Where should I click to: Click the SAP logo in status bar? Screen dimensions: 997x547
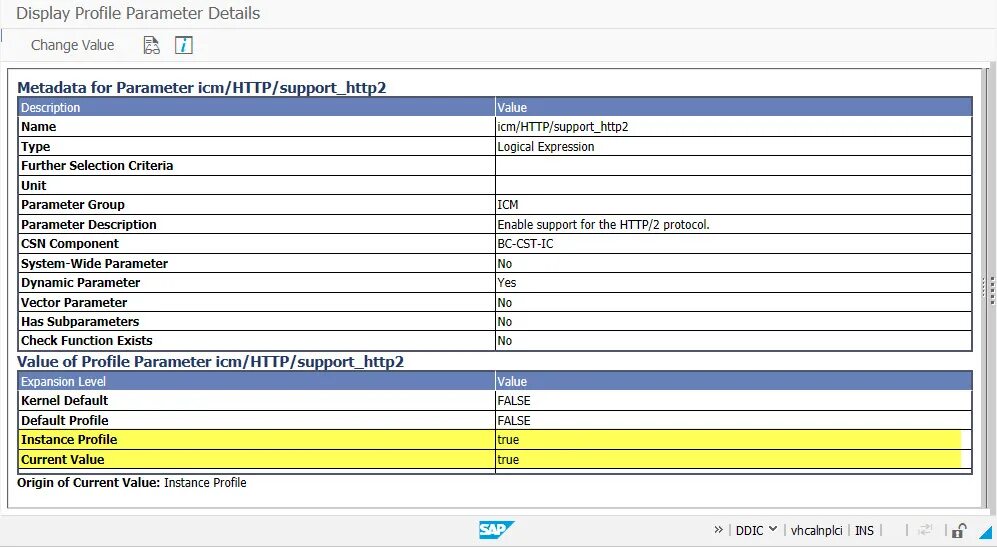tap(496, 530)
